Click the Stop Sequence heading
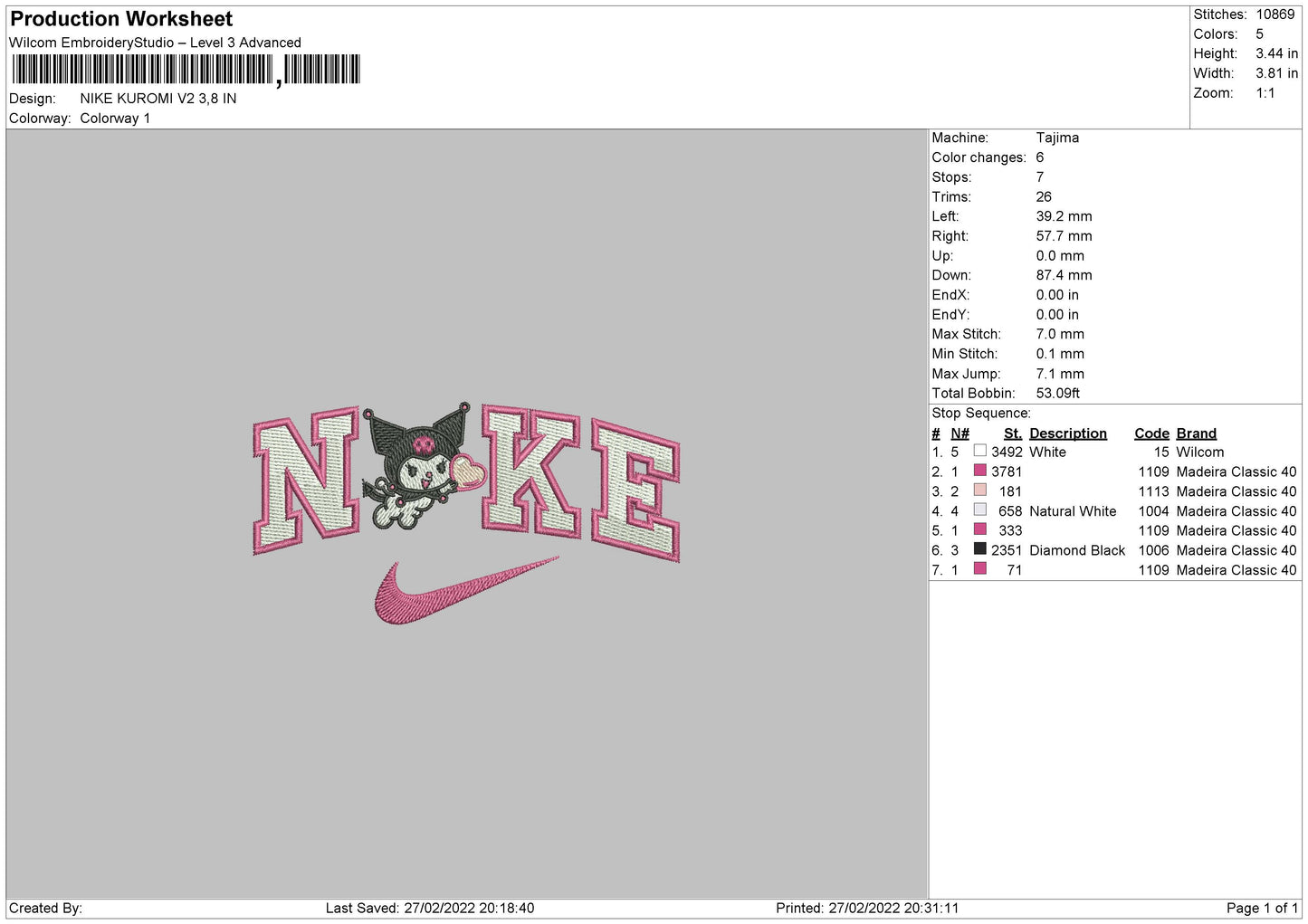 981,414
